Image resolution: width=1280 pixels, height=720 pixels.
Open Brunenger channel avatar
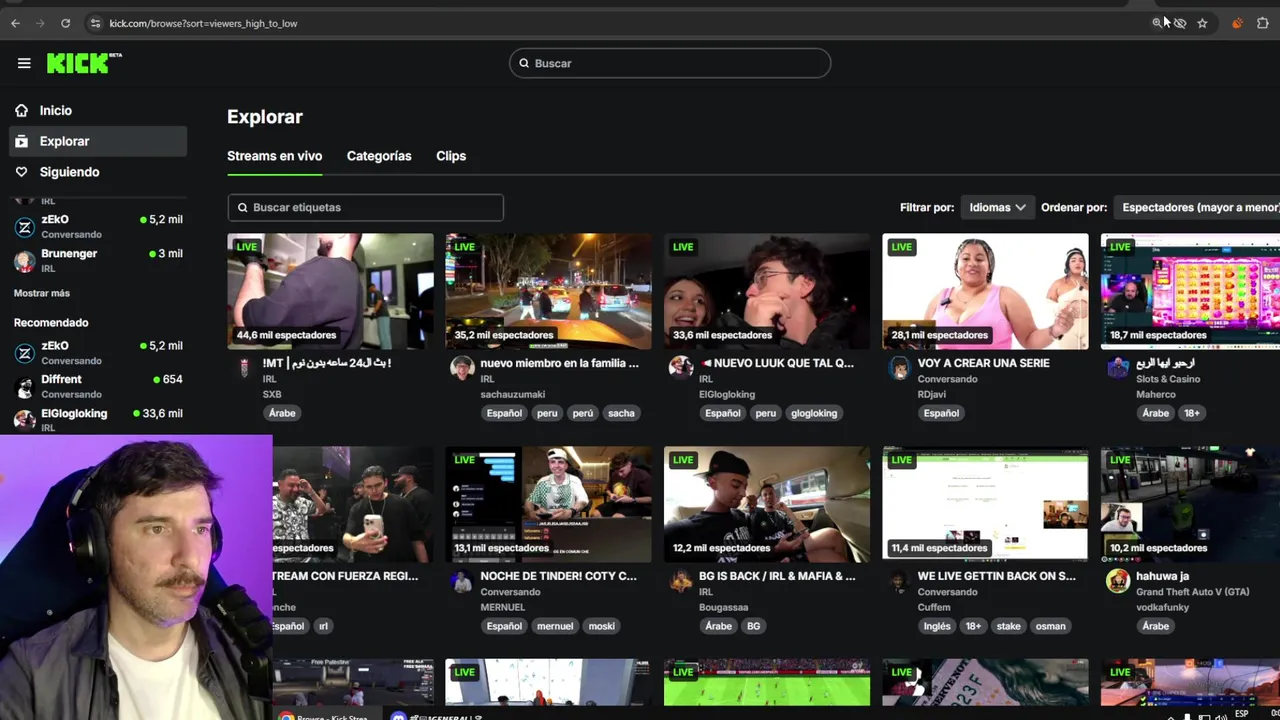pyautogui.click(x=25, y=261)
